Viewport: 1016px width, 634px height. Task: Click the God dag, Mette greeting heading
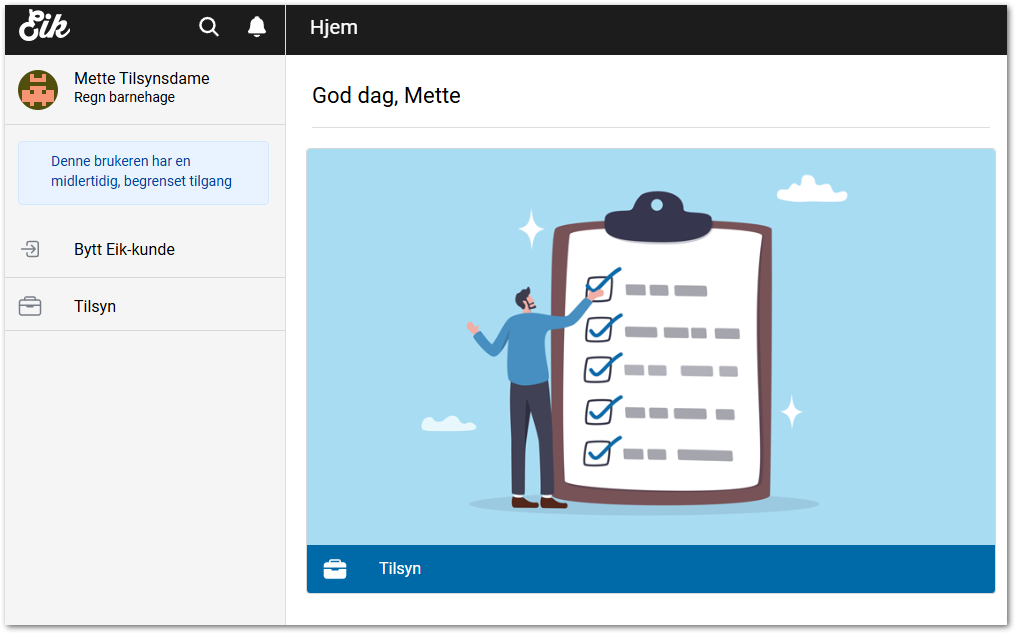coord(386,96)
